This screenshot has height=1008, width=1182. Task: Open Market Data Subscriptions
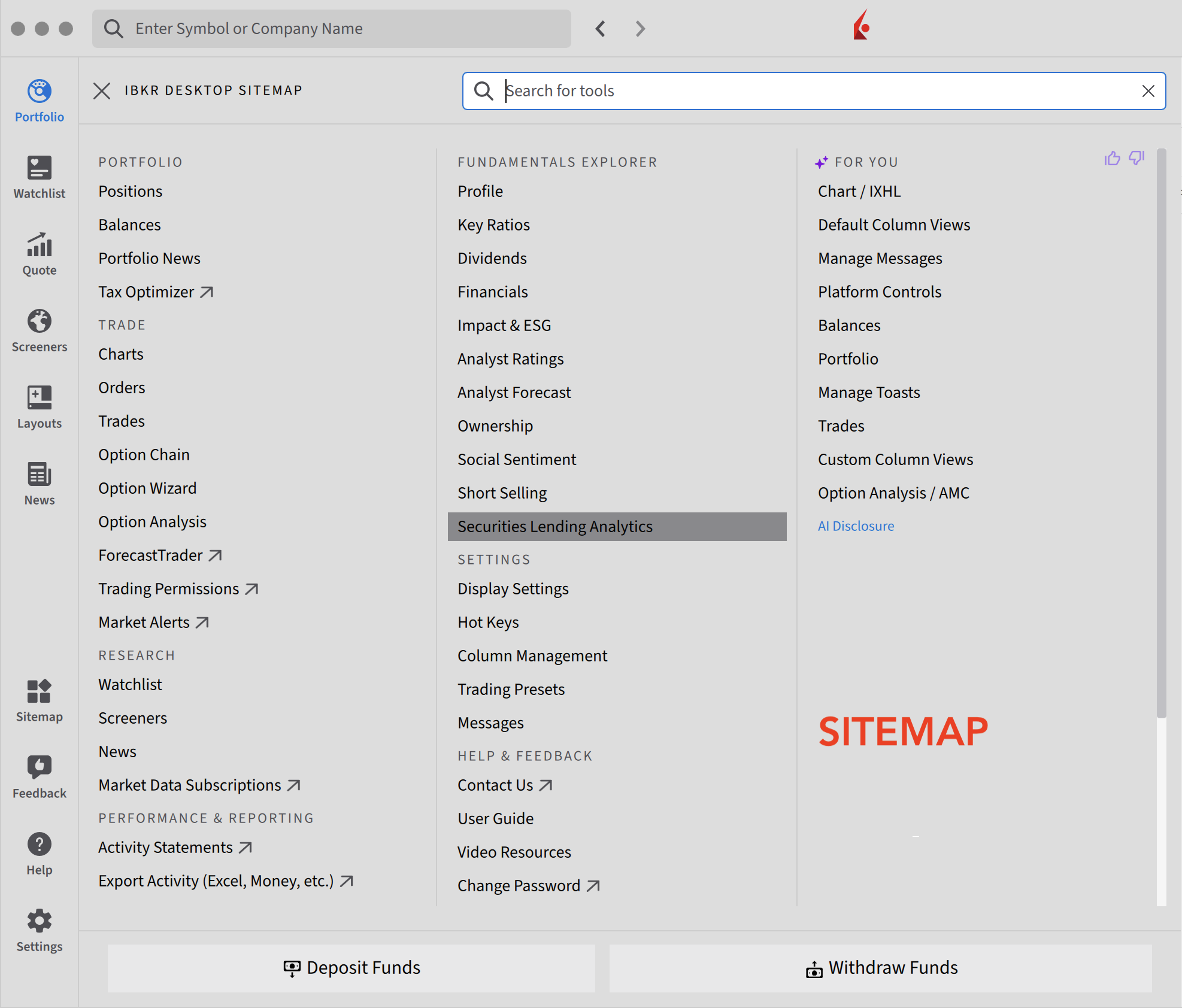[x=190, y=785]
